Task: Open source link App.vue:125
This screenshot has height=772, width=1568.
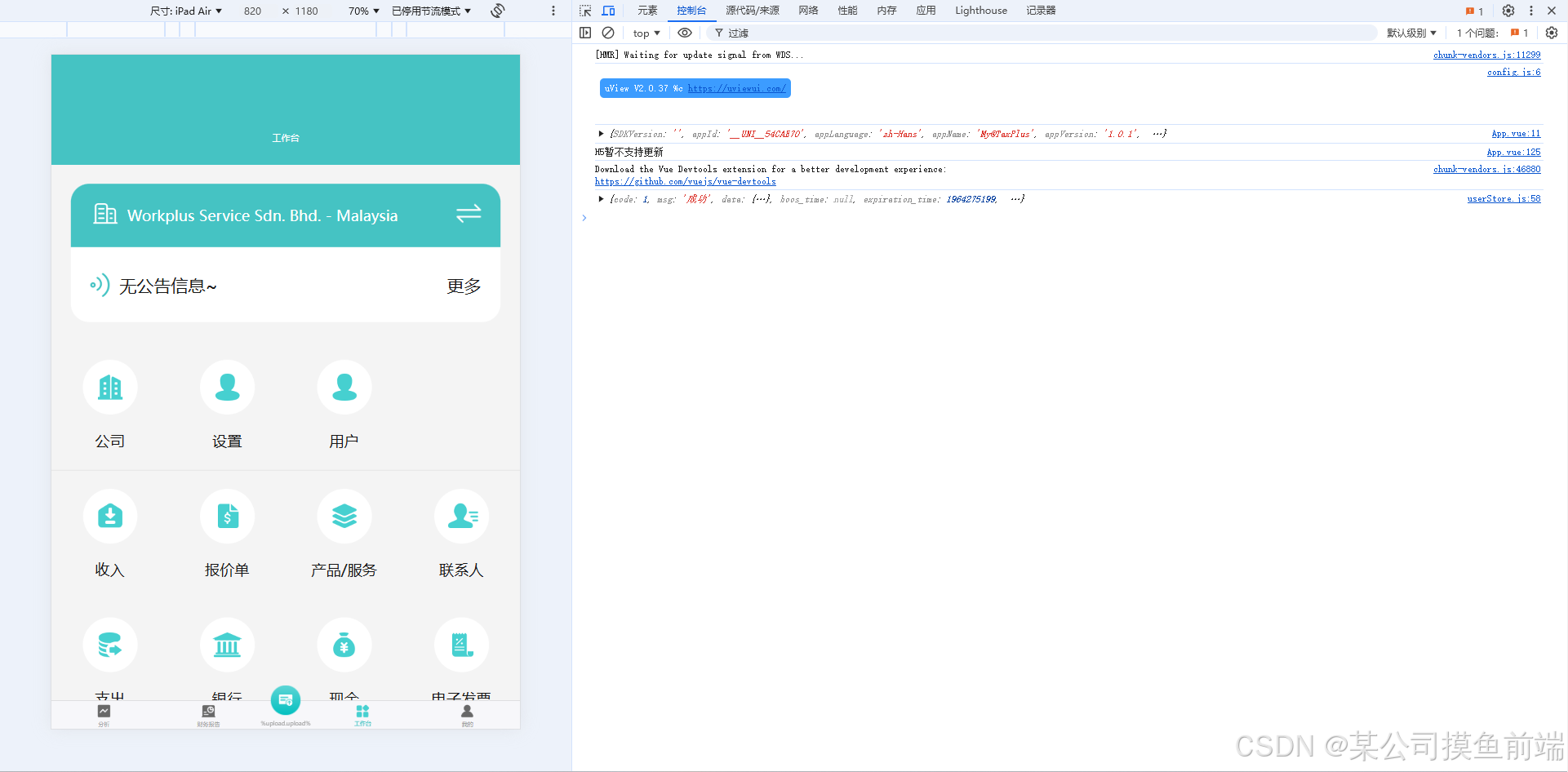Action: click(x=1513, y=153)
